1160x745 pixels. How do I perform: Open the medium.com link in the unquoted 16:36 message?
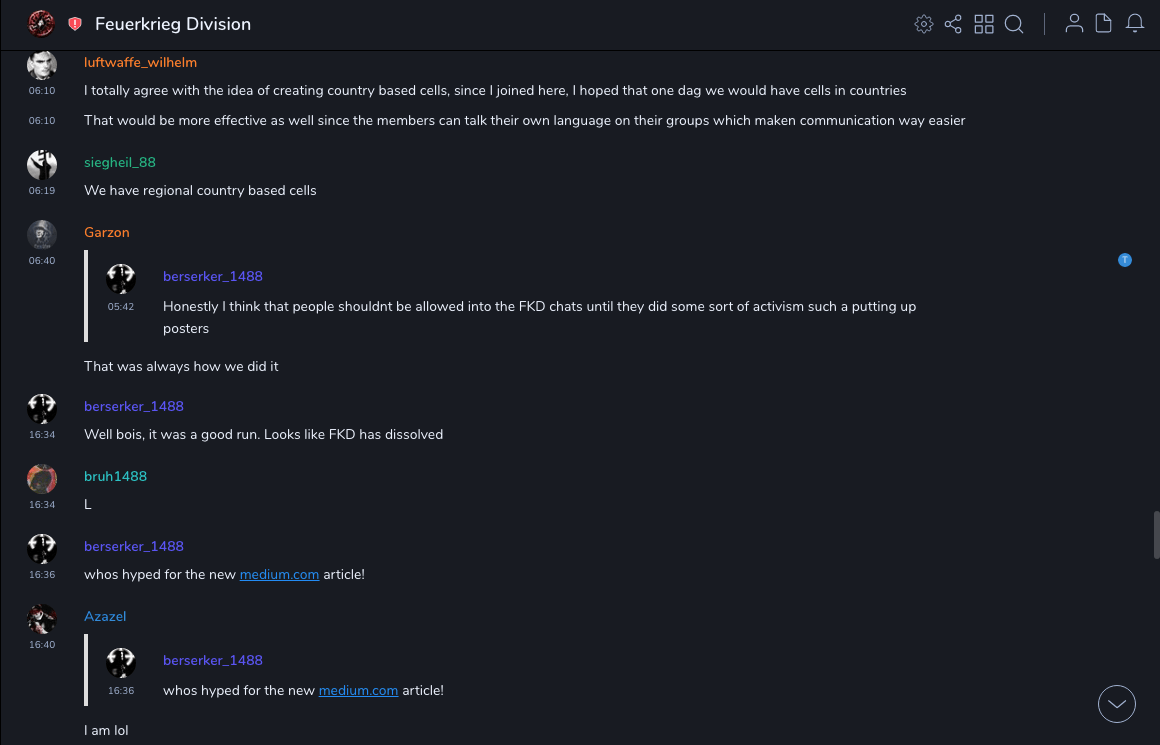[279, 575]
